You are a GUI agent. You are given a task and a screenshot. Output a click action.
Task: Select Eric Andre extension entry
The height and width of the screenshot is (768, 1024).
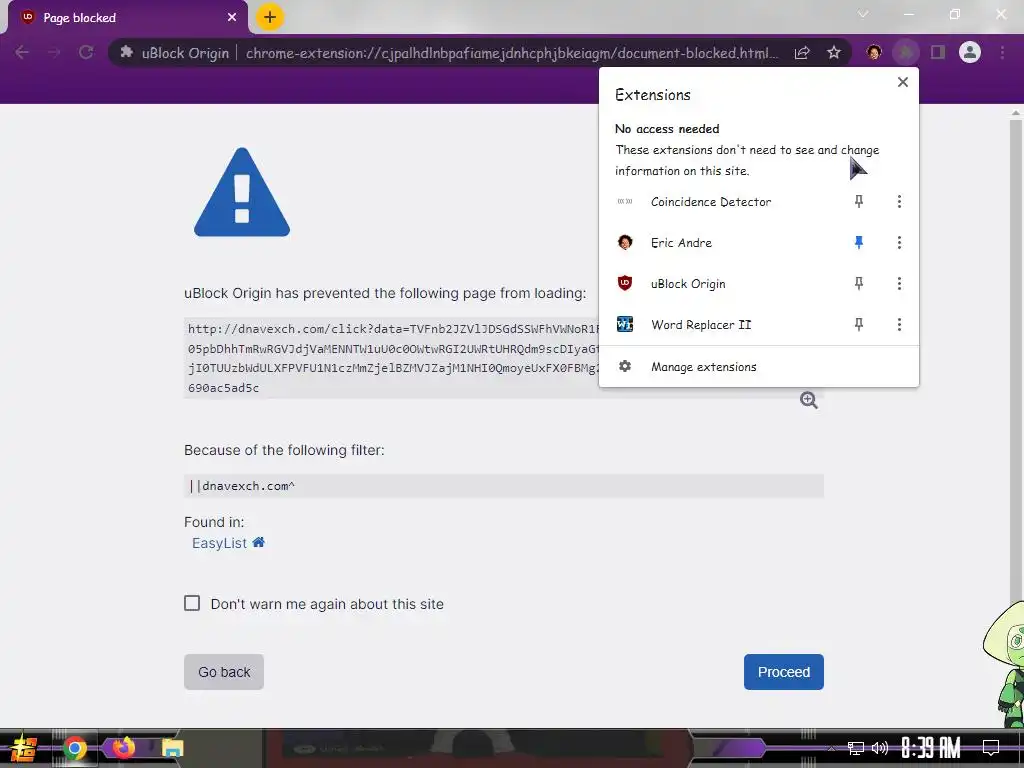click(x=681, y=243)
